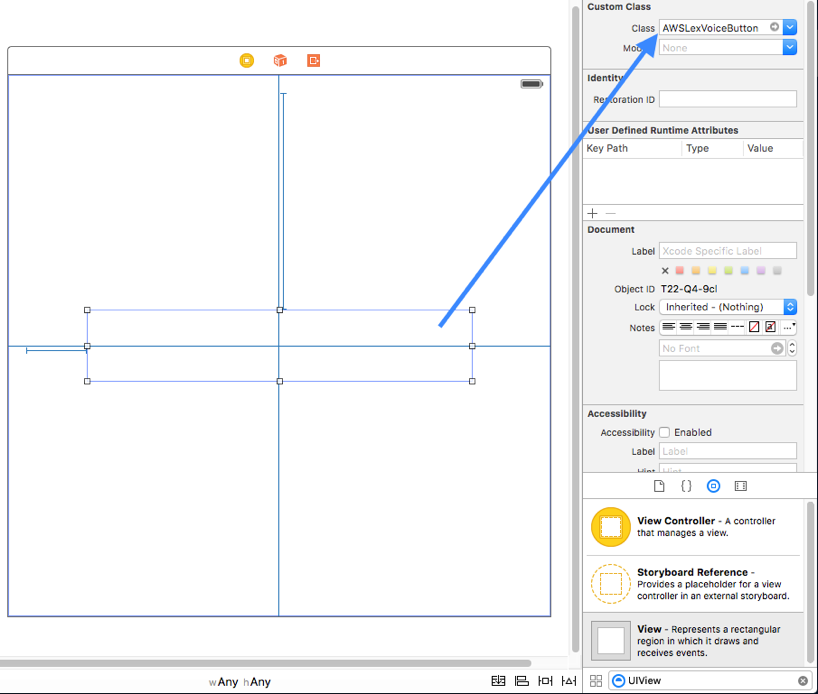This screenshot has width=818, height=694.
Task: Open the notes background color box
Action: (x=771, y=327)
